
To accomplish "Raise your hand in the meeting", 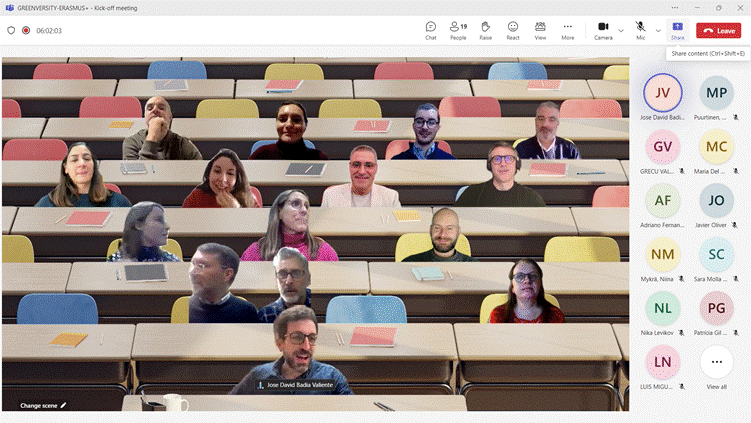I will coord(485,30).
